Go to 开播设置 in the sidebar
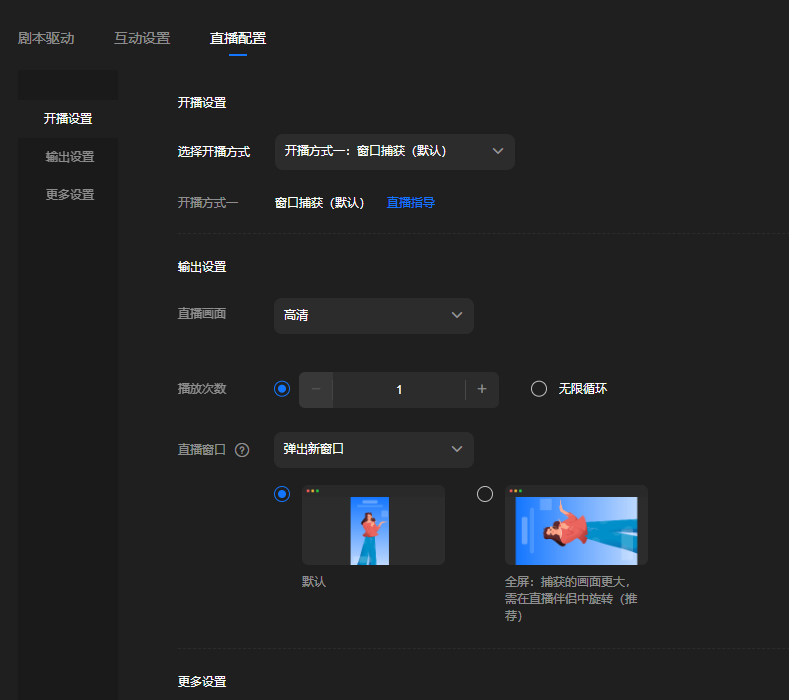Image resolution: width=789 pixels, height=700 pixels. tap(68, 119)
